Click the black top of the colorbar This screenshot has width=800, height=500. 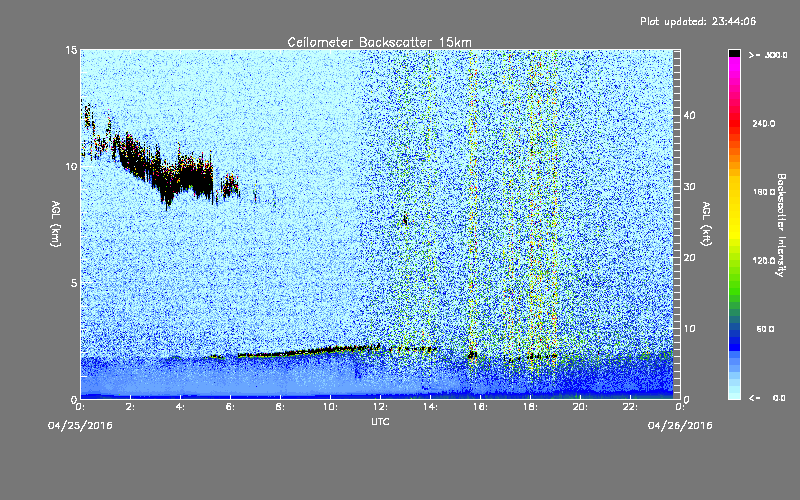coord(734,53)
